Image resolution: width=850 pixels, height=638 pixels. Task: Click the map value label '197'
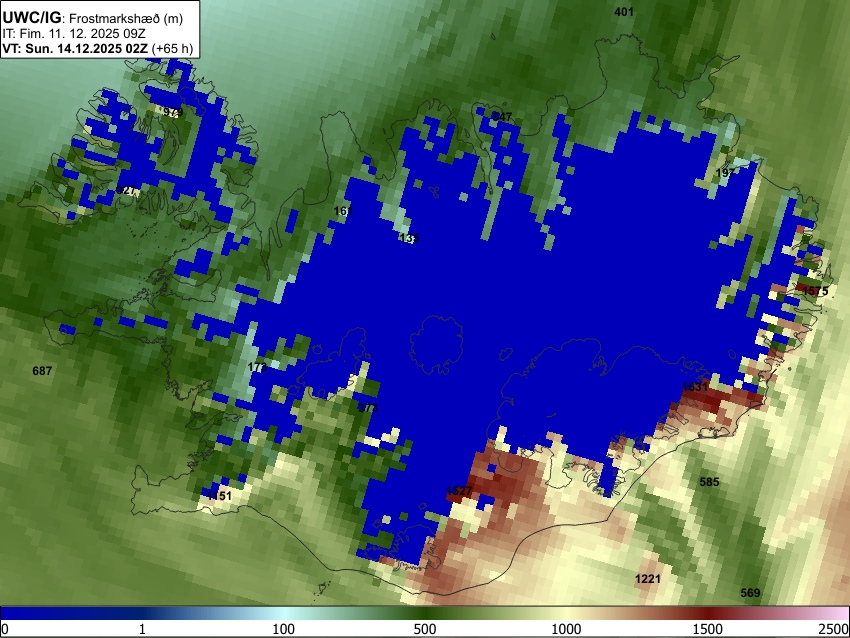[x=725, y=172]
